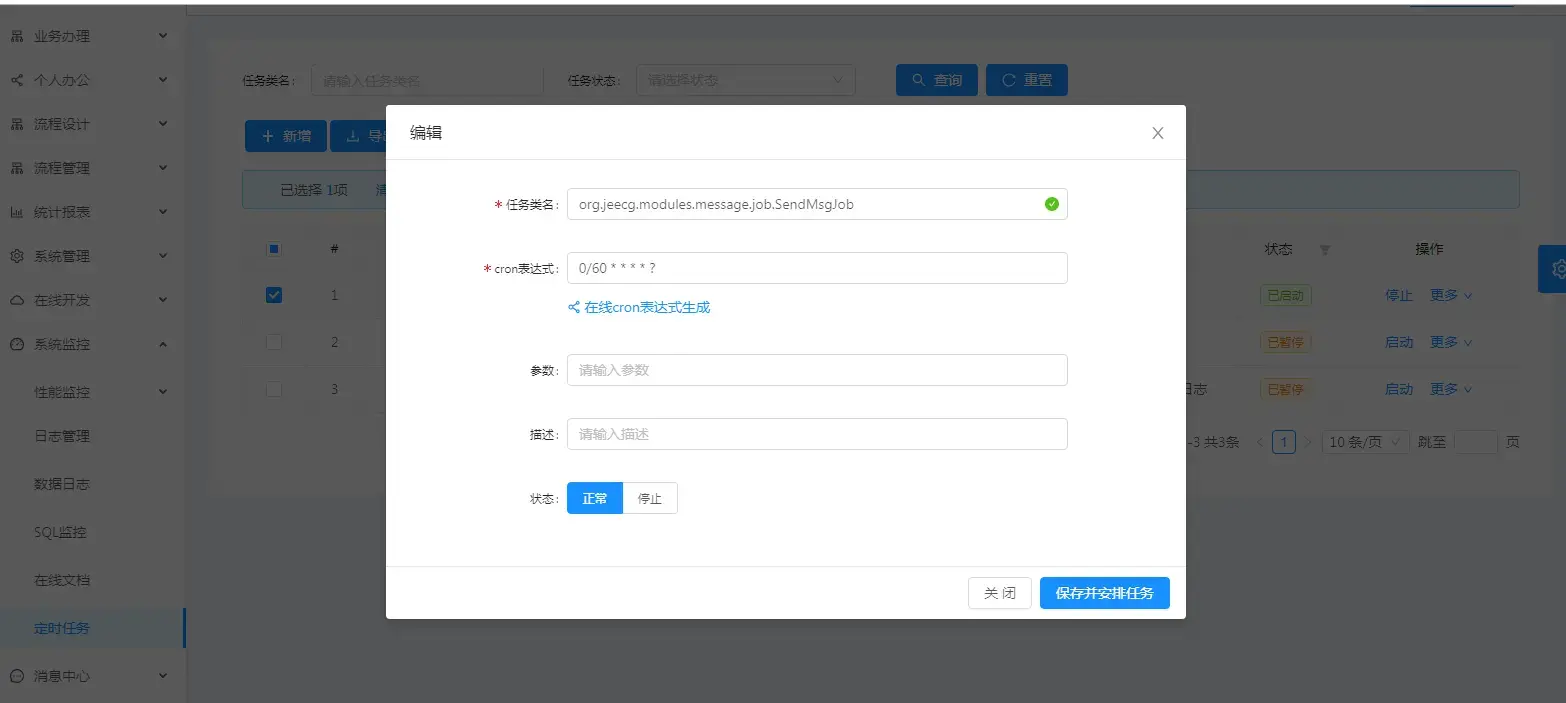Expand the 在线开发 menu chevron
The width and height of the screenshot is (1566, 703).
coord(163,300)
